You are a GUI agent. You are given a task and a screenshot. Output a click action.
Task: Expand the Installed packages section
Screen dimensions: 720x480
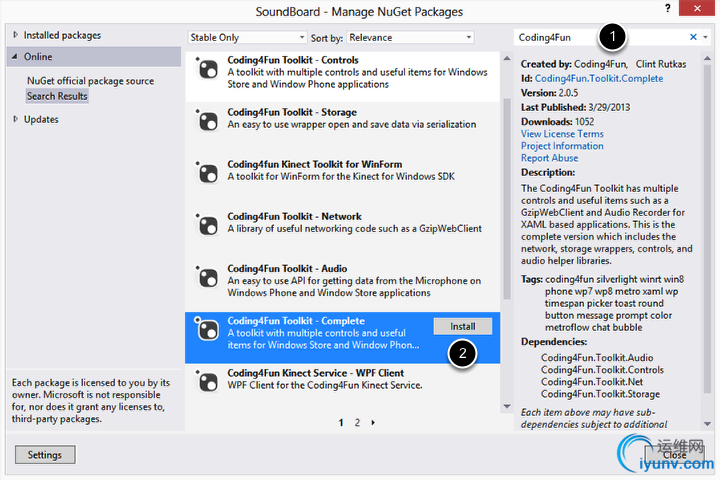tap(16, 35)
